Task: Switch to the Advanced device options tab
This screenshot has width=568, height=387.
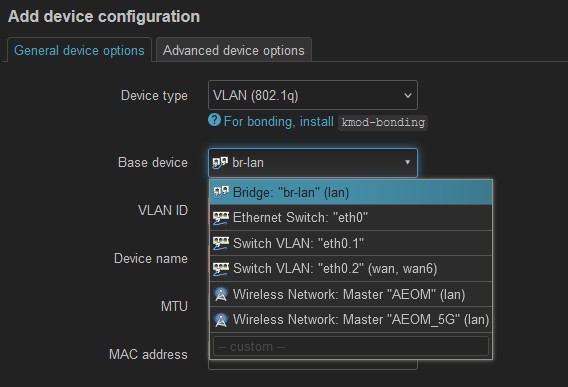Action: pos(234,50)
